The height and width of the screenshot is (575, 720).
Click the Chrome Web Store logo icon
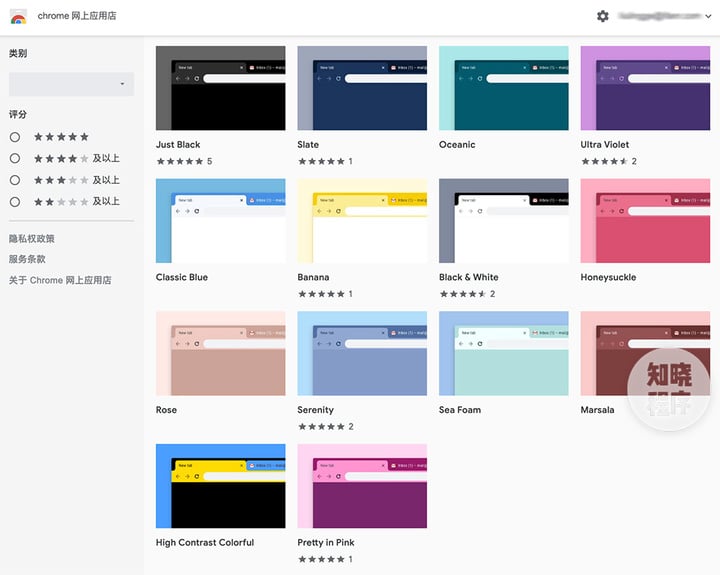(x=18, y=17)
